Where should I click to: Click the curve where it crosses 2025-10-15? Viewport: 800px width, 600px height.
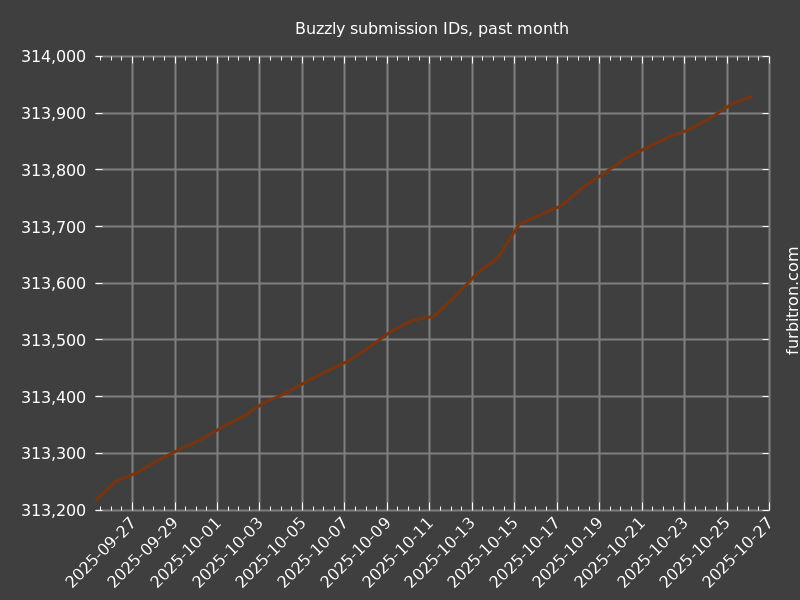tap(515, 227)
